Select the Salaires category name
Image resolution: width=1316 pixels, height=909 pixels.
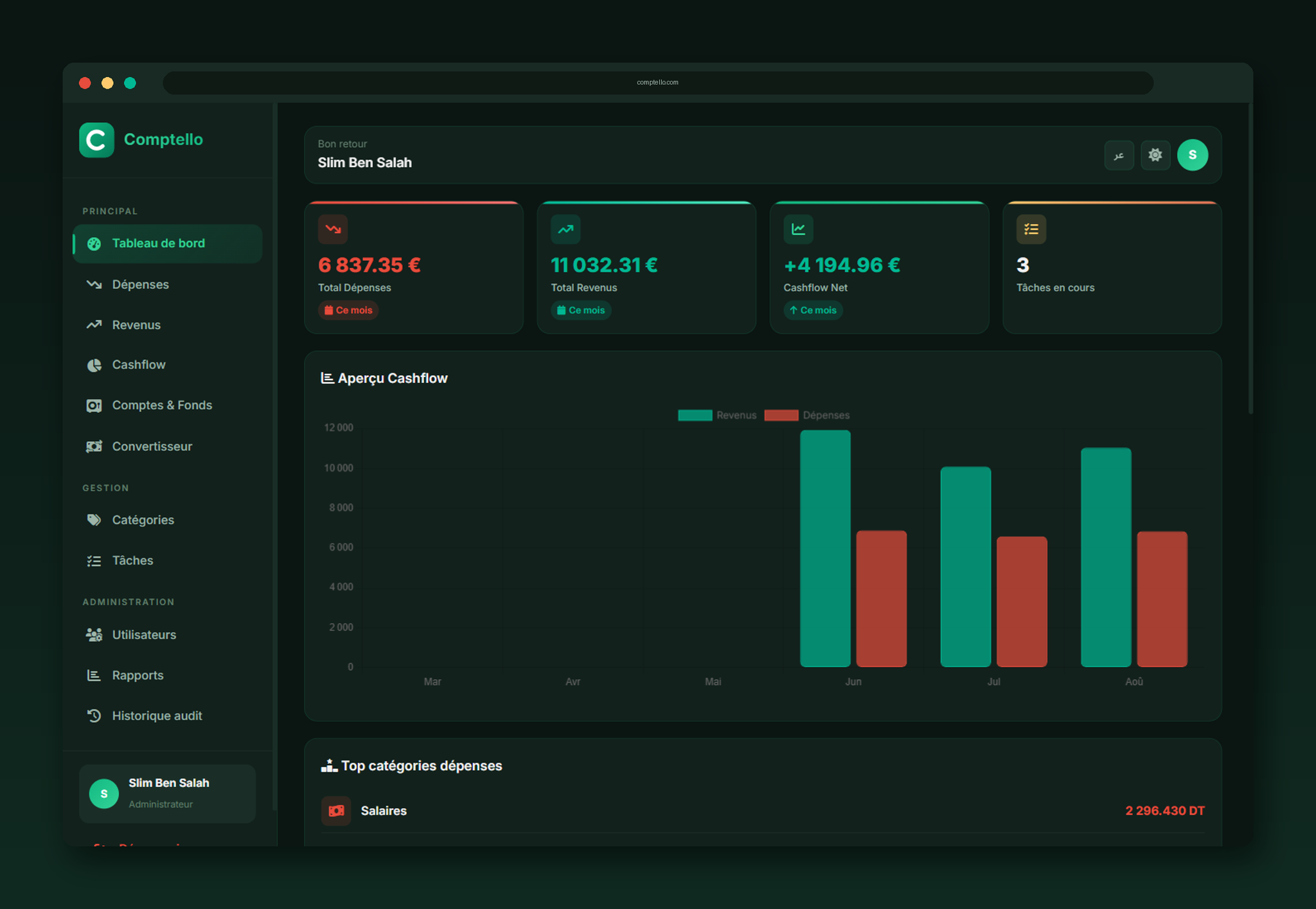[x=384, y=811]
